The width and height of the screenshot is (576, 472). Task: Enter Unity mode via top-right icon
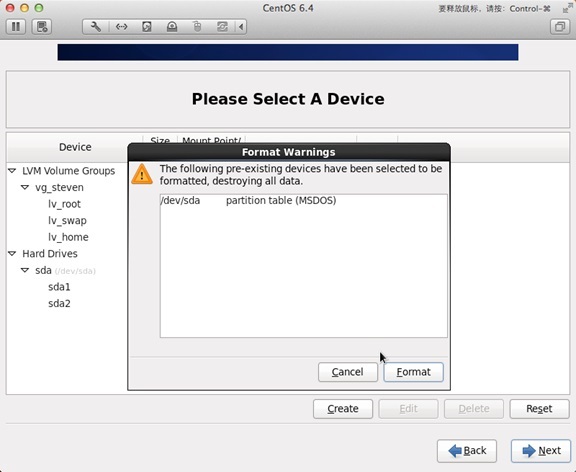coord(560,27)
